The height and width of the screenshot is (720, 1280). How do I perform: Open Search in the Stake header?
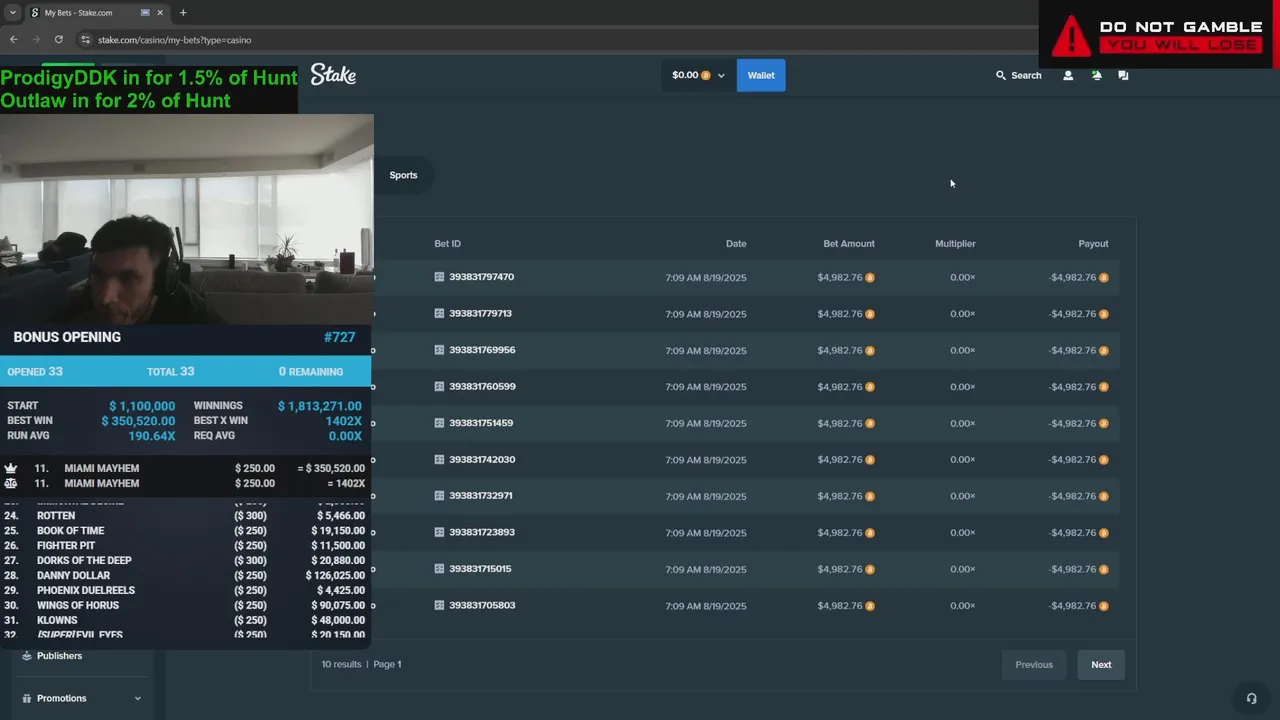(x=1018, y=75)
